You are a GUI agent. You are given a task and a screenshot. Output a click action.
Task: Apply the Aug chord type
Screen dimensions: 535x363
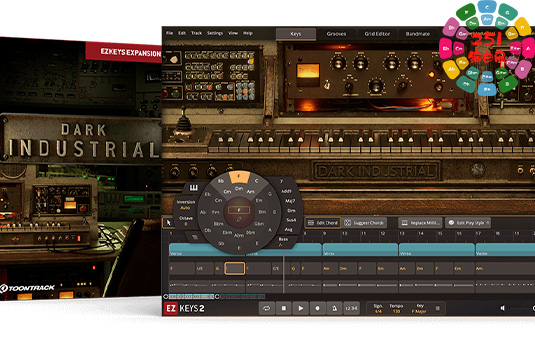[x=289, y=230]
